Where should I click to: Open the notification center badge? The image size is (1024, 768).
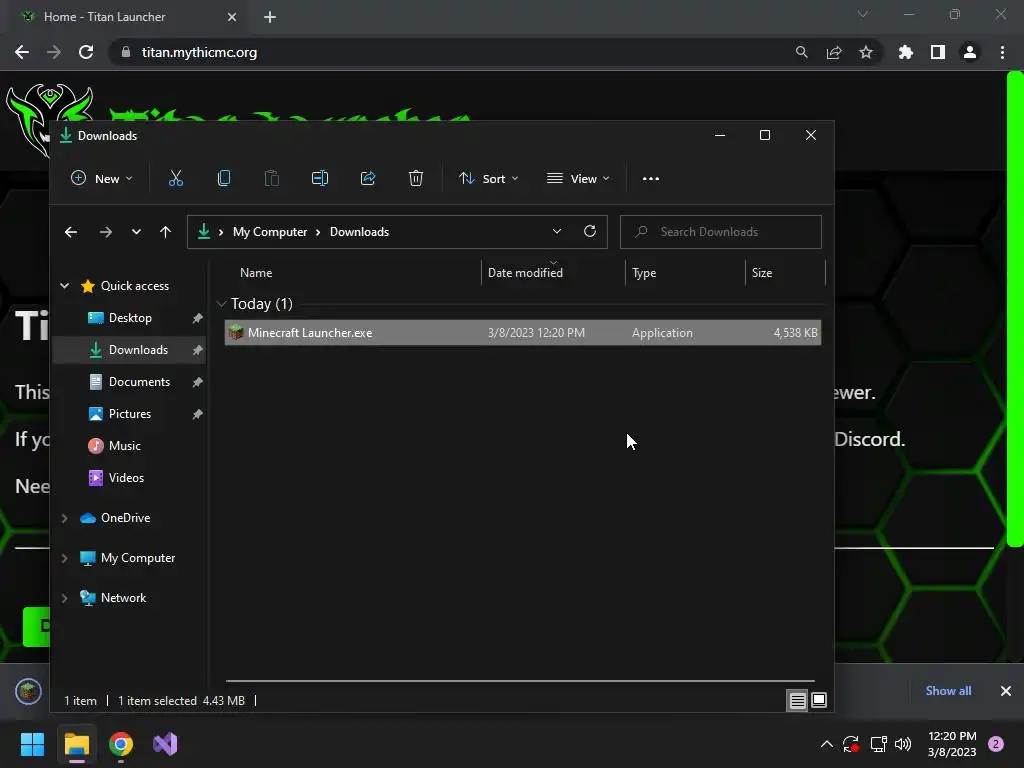coord(996,744)
